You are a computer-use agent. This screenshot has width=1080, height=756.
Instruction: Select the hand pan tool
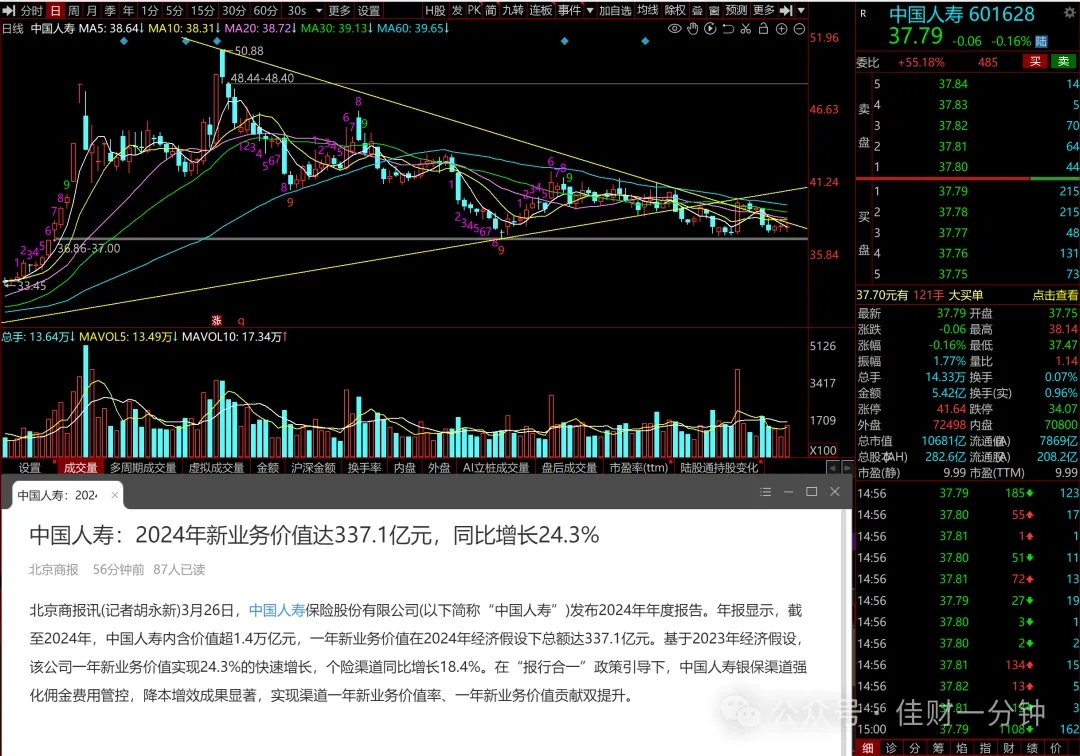[x=692, y=29]
